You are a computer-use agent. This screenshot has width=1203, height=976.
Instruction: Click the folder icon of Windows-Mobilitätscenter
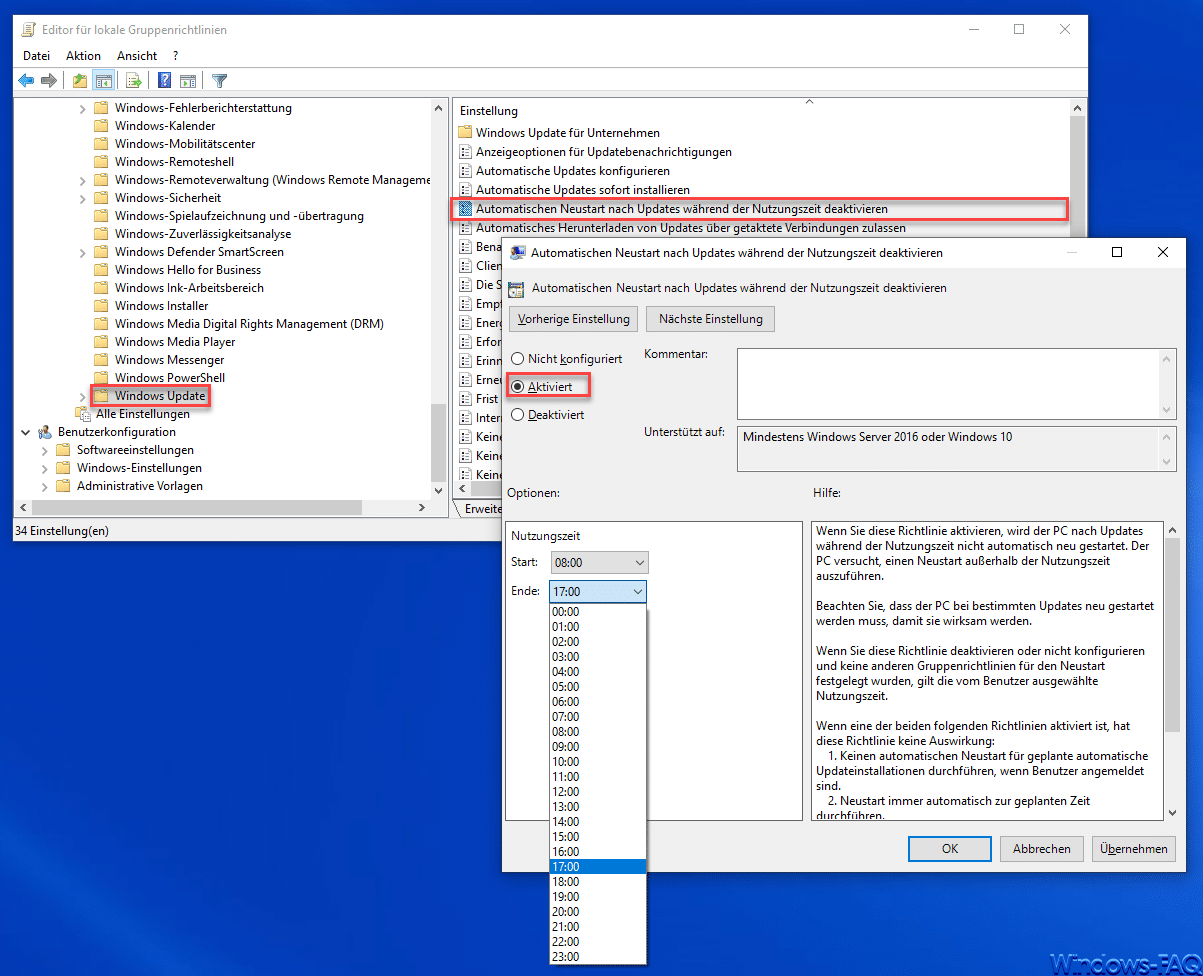100,144
